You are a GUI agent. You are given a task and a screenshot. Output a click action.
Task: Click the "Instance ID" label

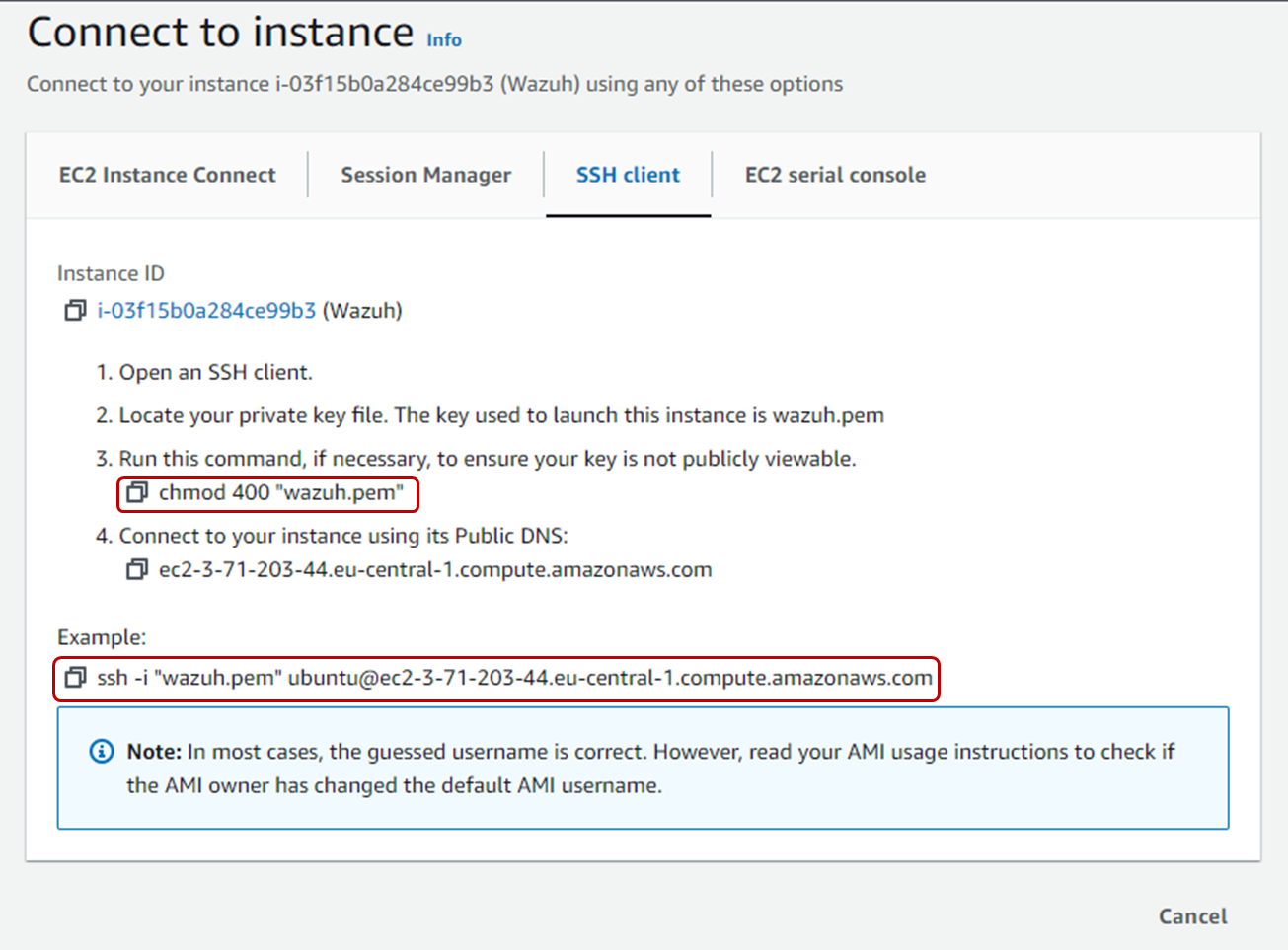point(111,273)
